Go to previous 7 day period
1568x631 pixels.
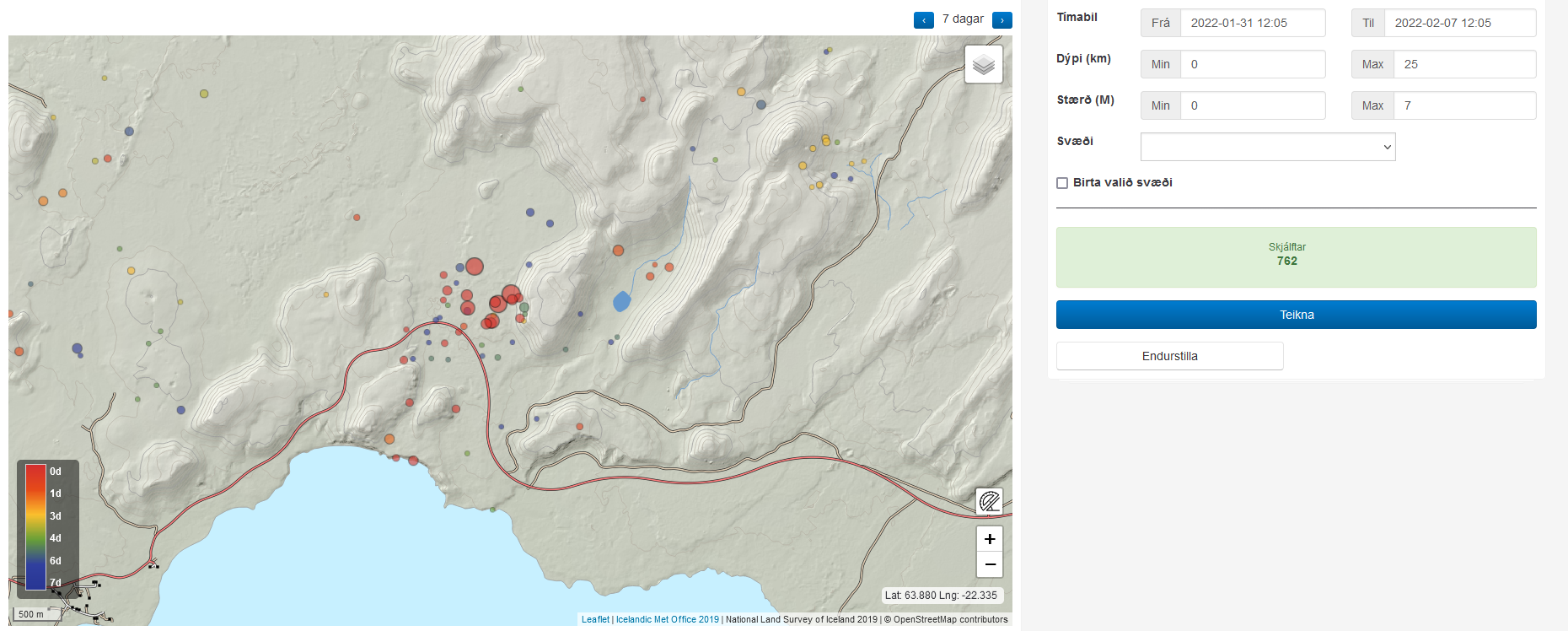click(x=924, y=20)
